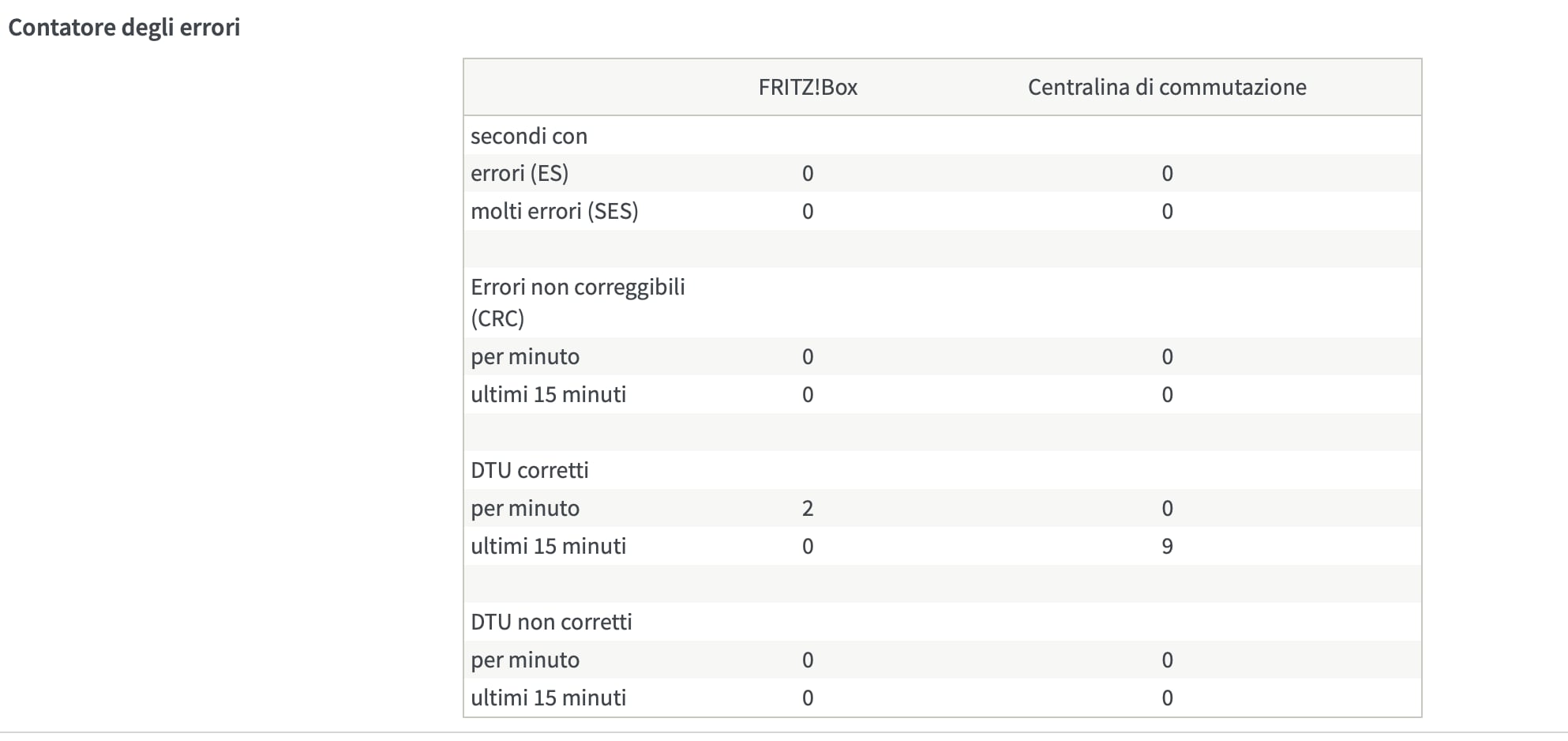Click the Contatore degli errori heading

tap(124, 28)
